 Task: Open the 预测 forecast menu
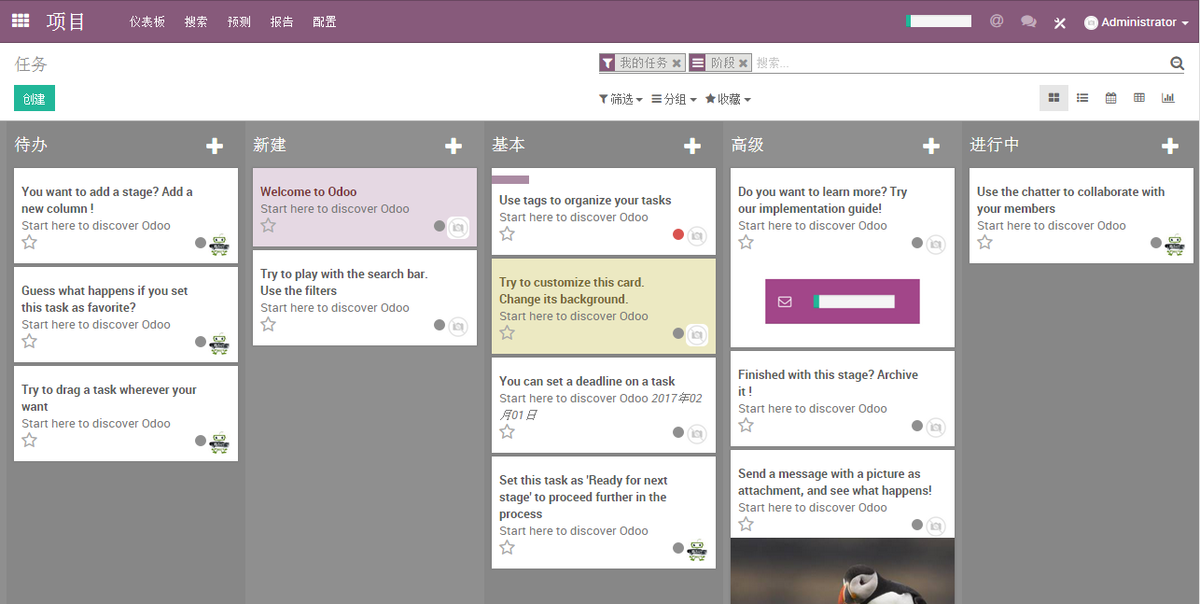pos(239,22)
